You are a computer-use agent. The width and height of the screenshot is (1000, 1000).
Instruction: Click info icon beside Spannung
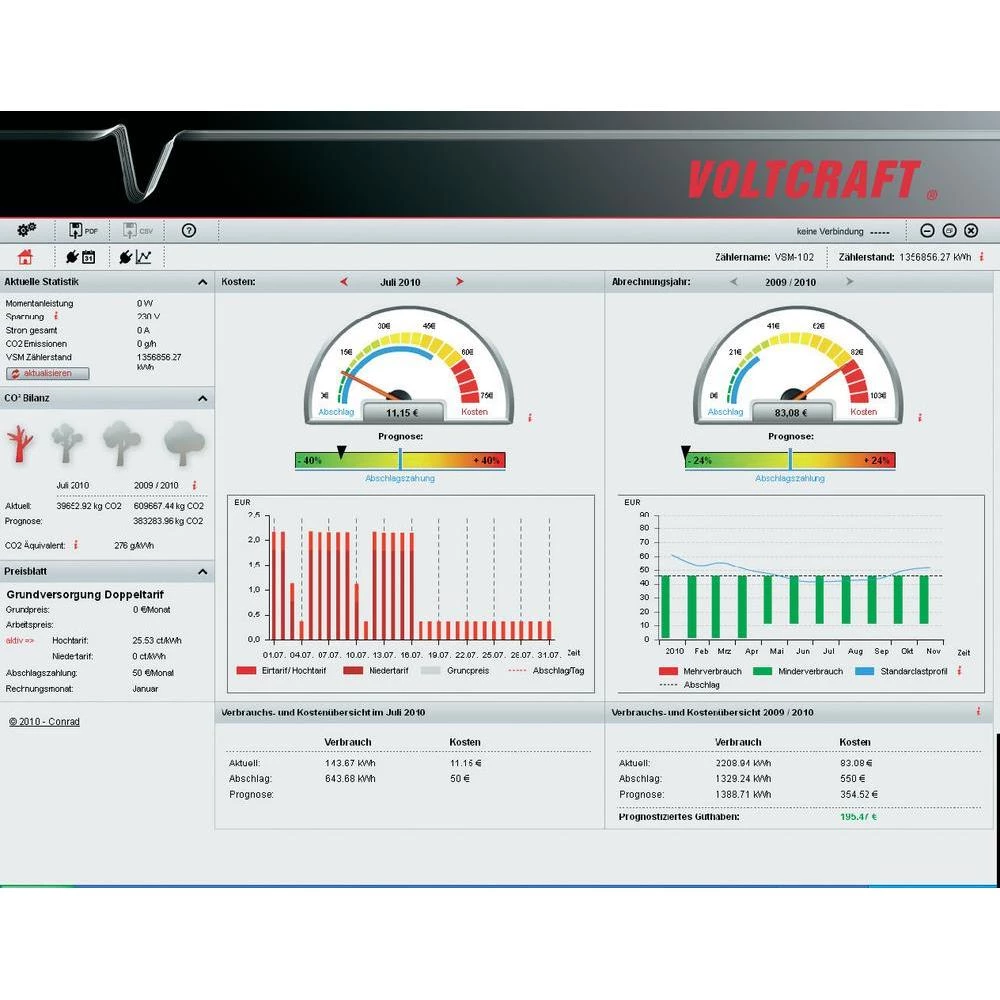point(56,316)
